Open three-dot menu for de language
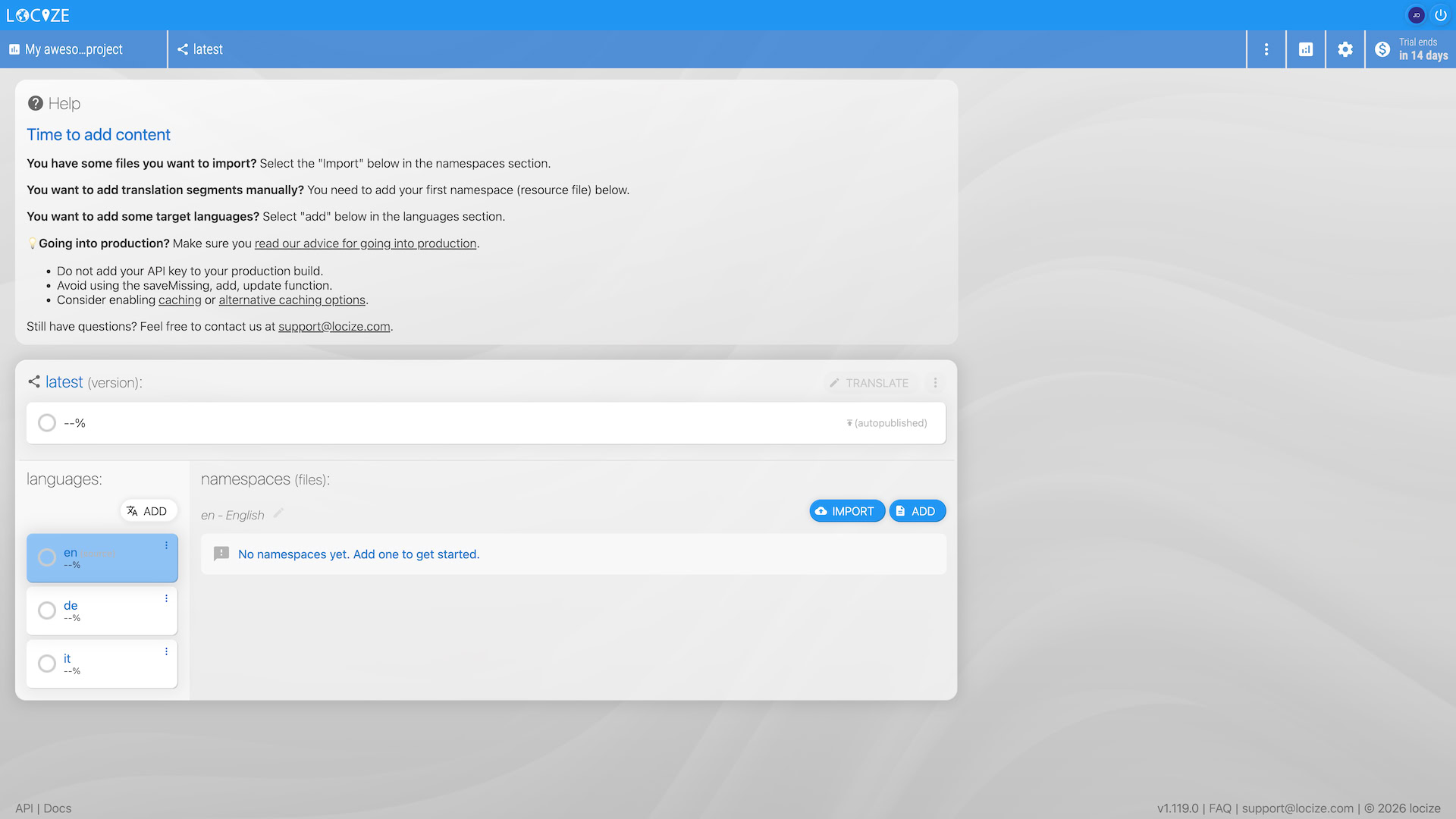 click(x=166, y=598)
